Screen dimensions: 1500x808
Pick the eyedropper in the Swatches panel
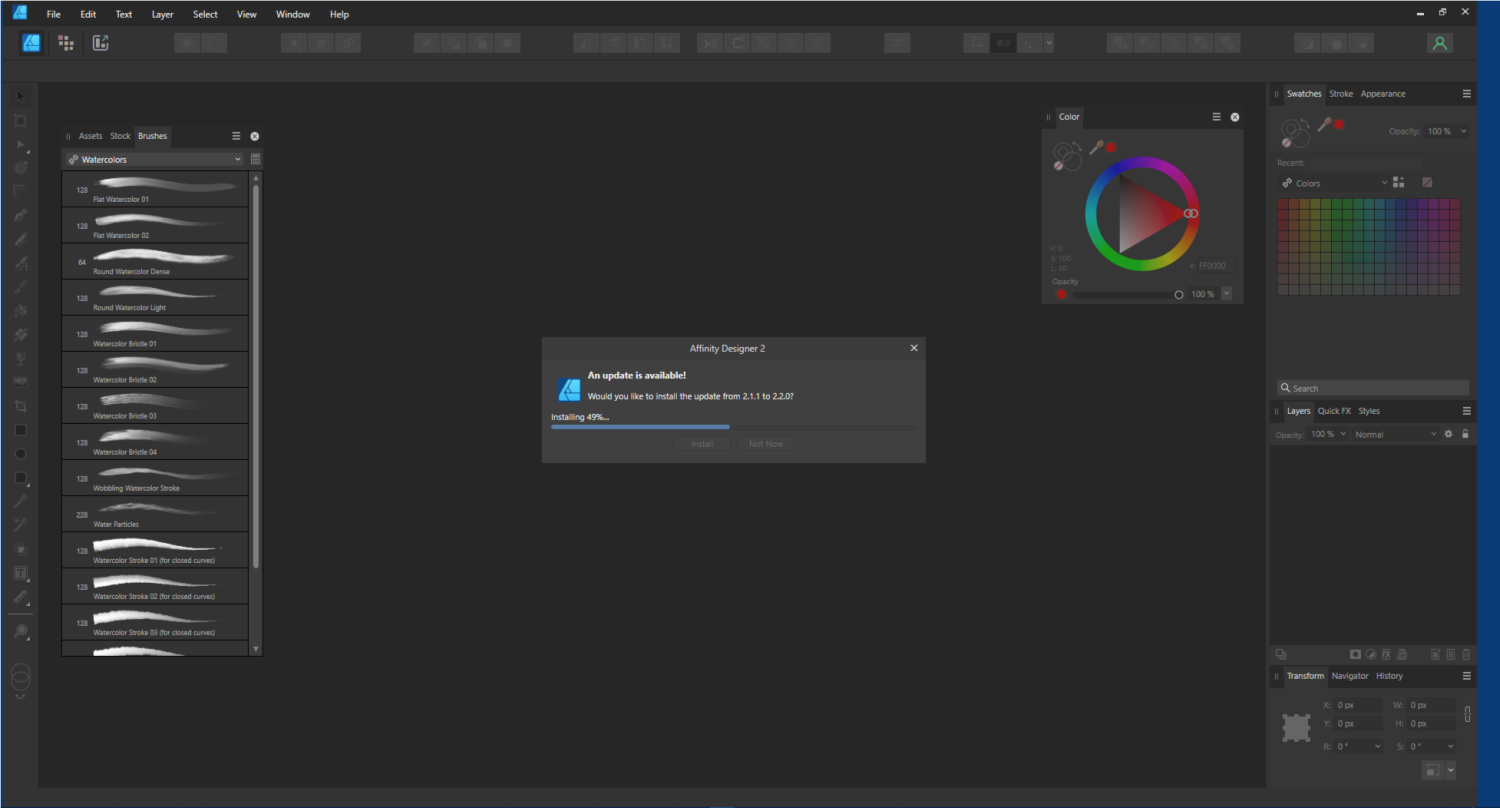tap(1325, 125)
